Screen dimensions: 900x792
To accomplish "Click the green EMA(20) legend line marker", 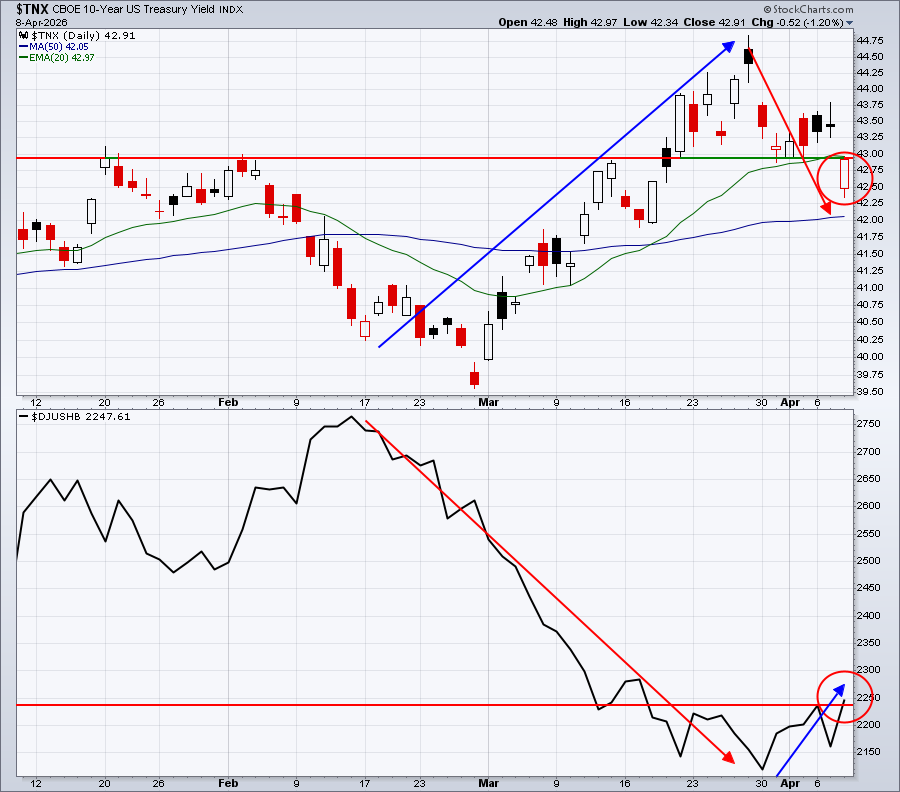I will click(x=24, y=58).
